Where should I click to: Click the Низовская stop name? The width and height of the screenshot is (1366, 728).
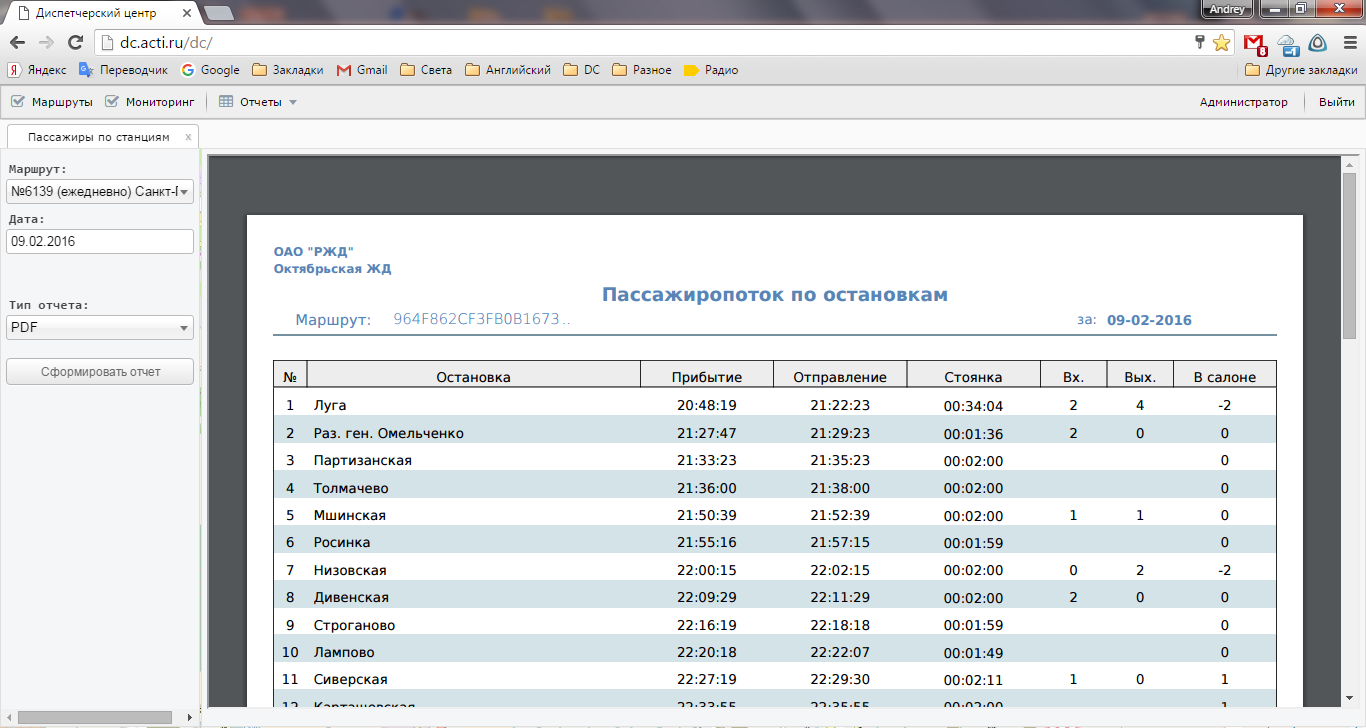[x=350, y=570]
